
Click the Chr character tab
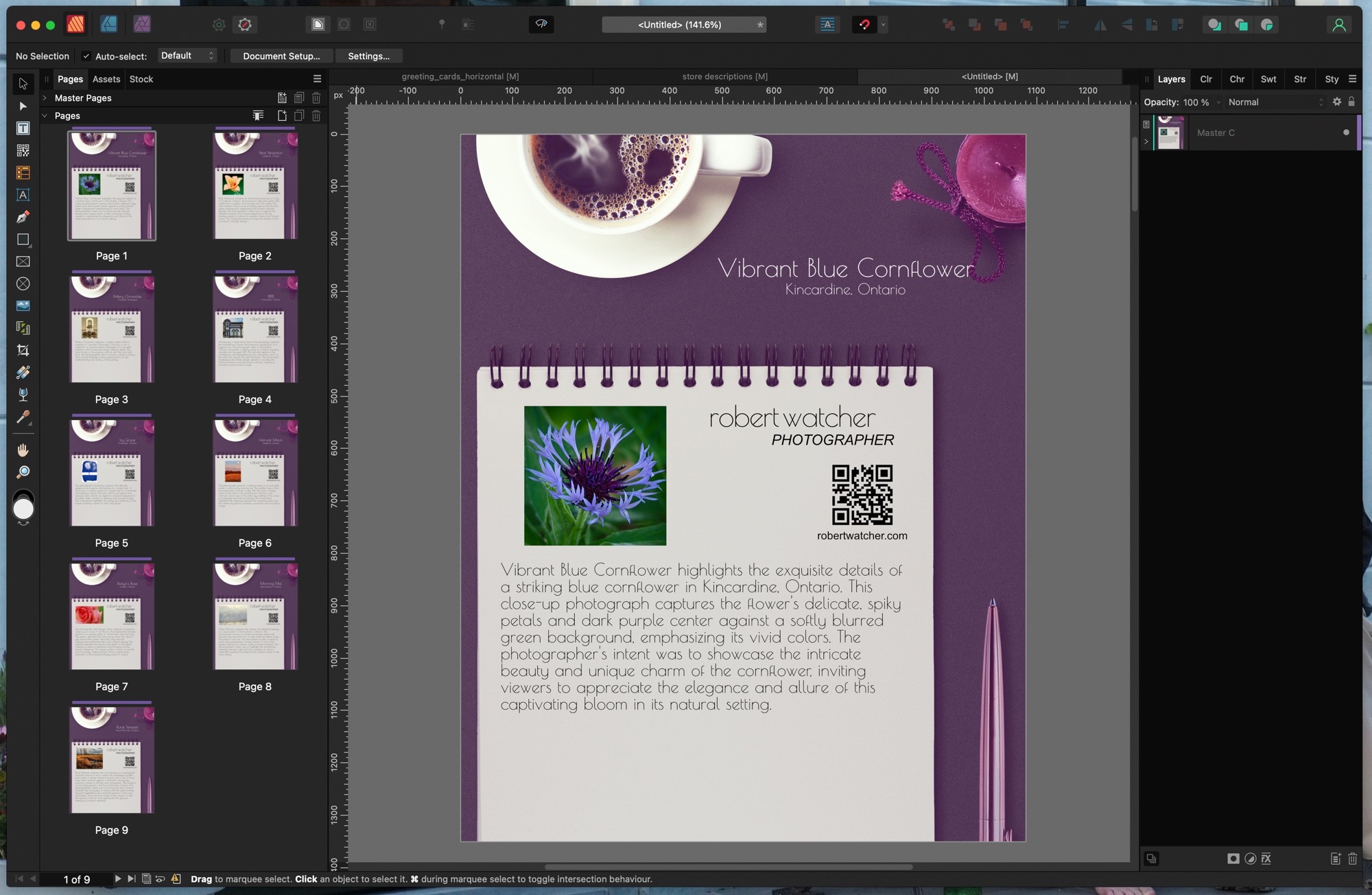[x=1237, y=79]
